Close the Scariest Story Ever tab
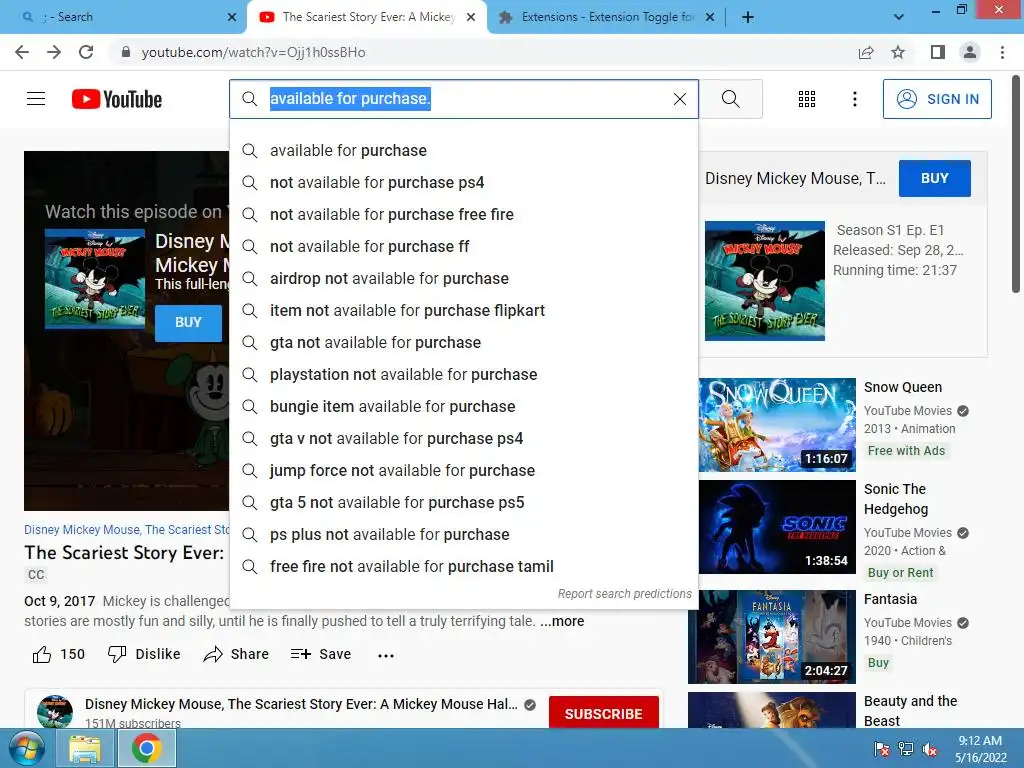This screenshot has width=1024, height=768. (x=471, y=17)
